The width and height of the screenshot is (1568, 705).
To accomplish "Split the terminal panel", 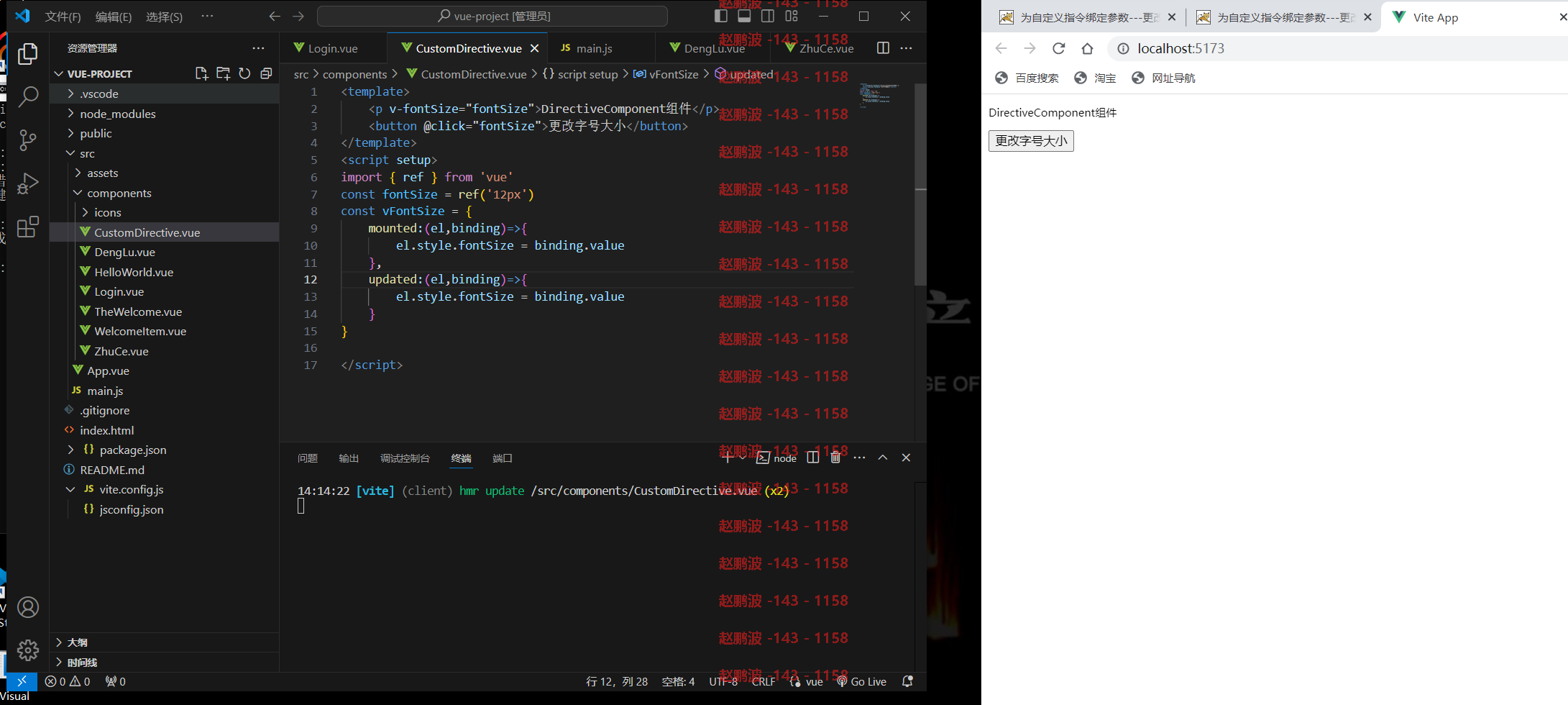I will (x=812, y=458).
